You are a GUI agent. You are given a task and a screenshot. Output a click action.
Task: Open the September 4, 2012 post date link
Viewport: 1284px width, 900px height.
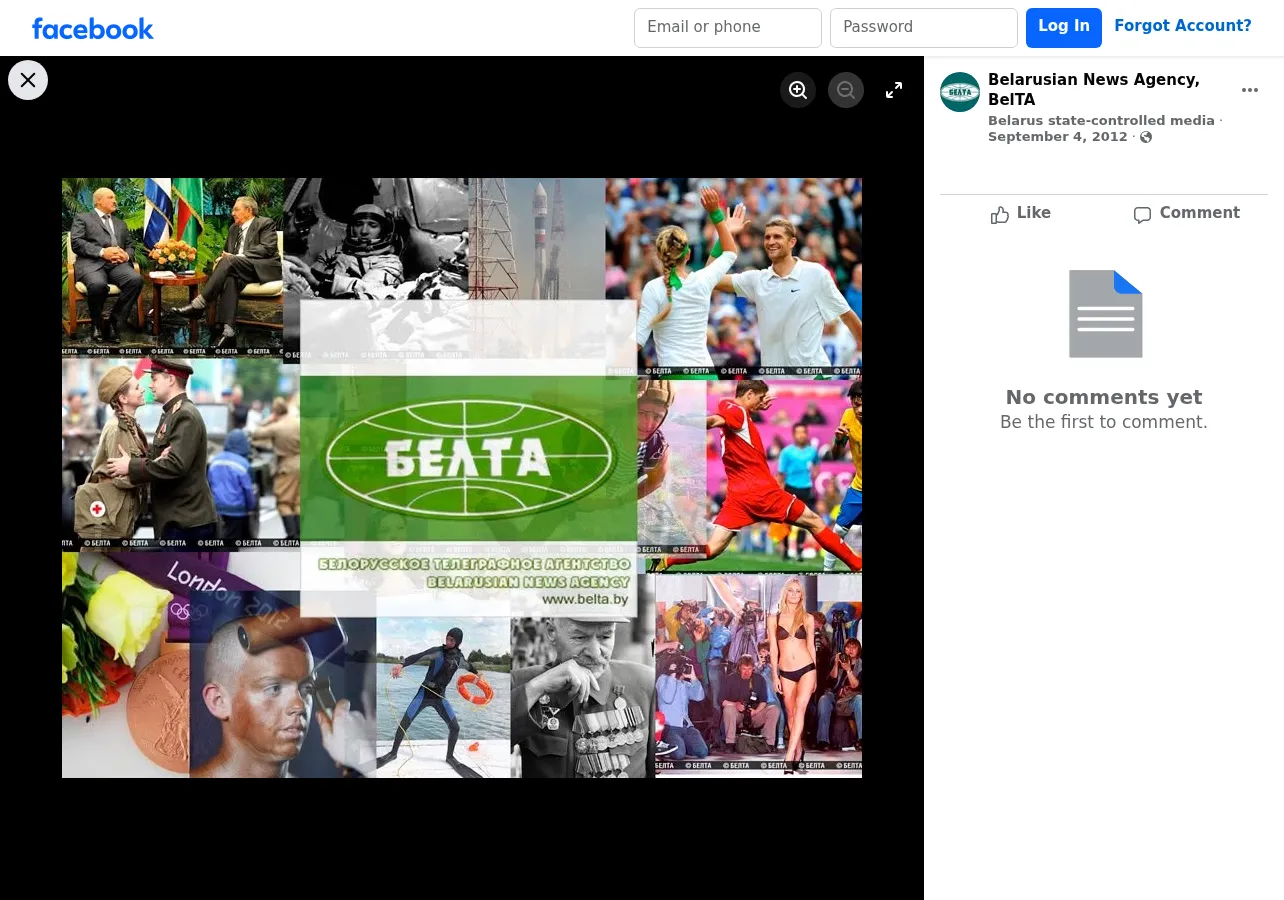click(1058, 137)
